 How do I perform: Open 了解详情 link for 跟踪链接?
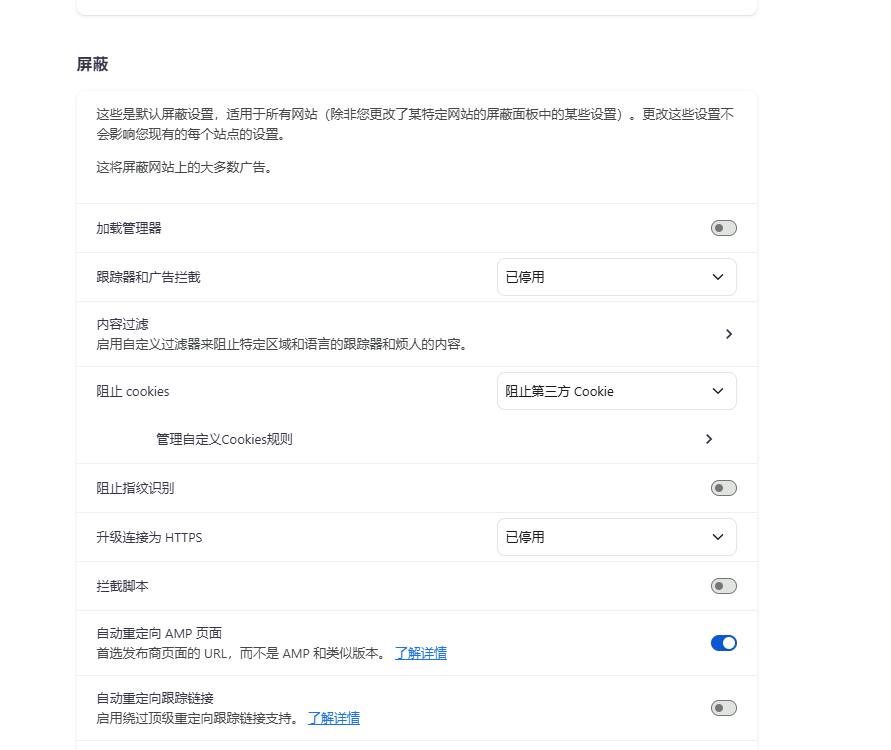(x=334, y=718)
